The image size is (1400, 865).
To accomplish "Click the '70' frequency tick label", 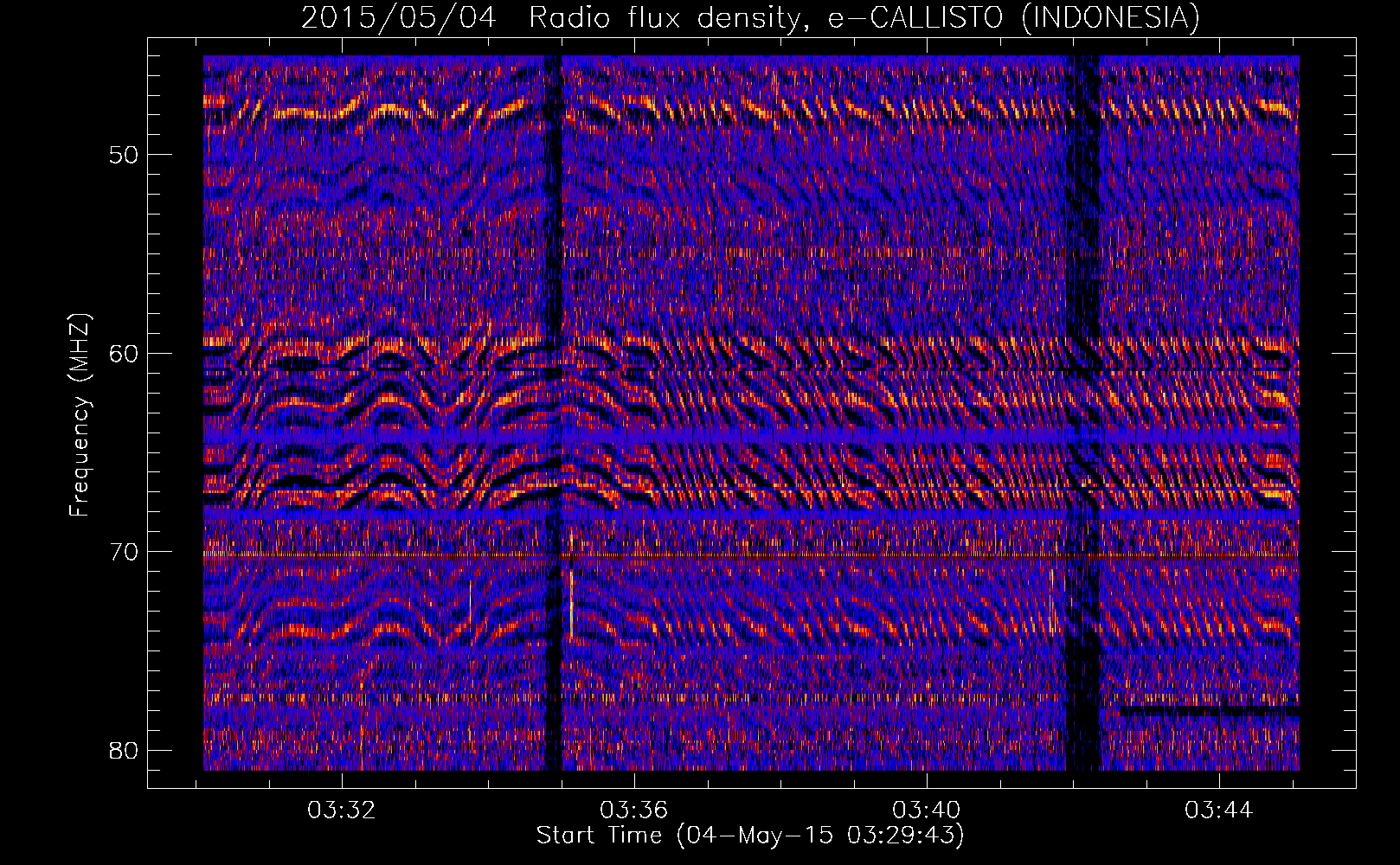I will pos(124,552).
